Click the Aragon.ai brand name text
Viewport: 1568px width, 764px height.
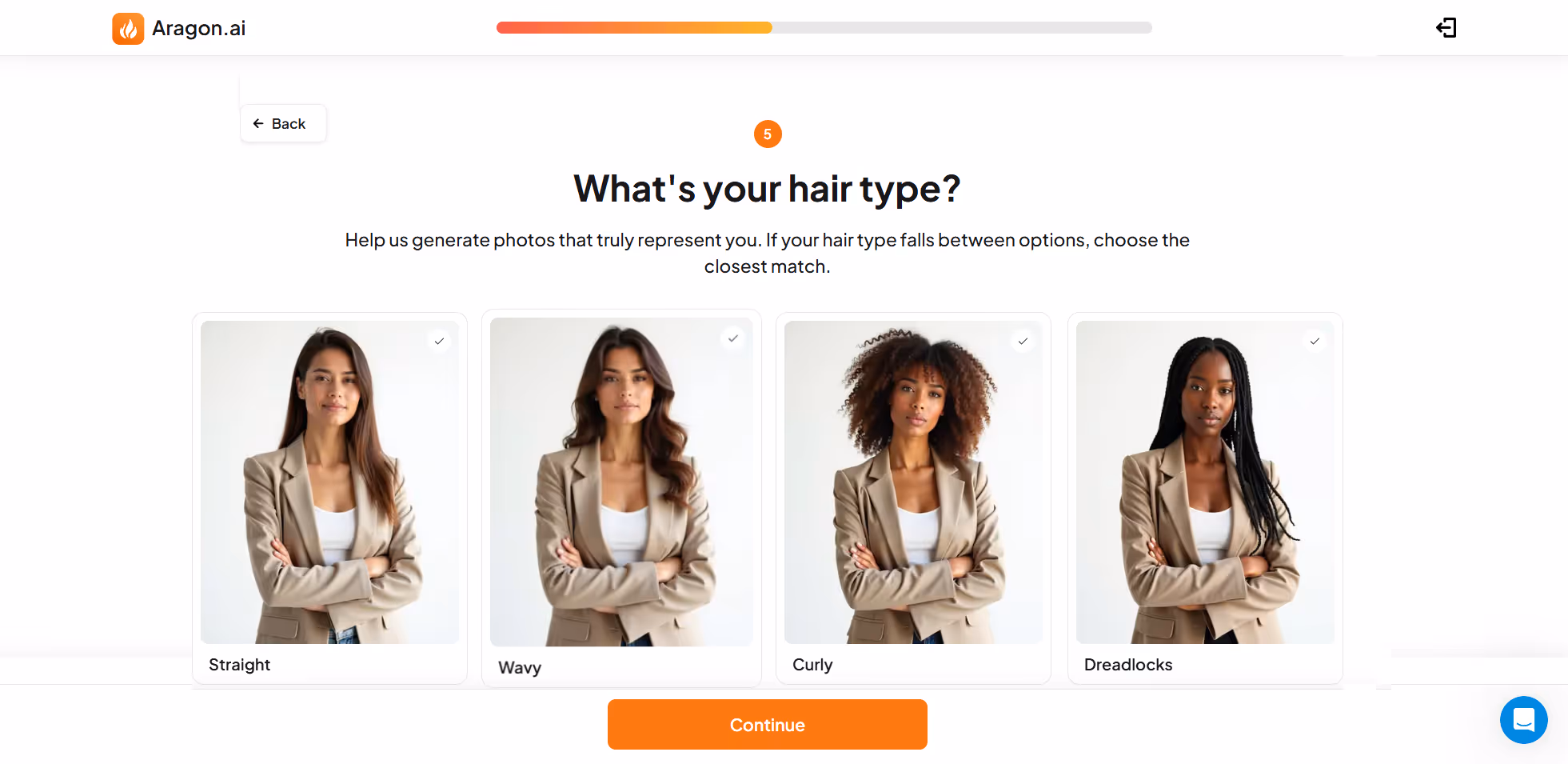(199, 29)
